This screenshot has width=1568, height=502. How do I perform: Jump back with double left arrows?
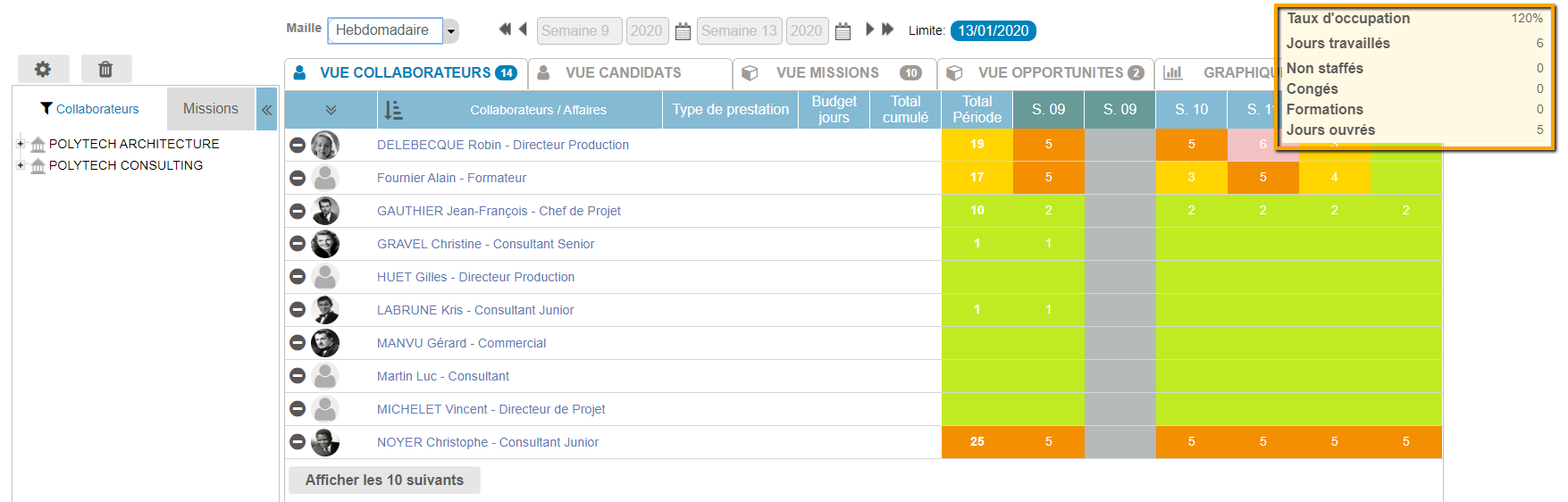(x=505, y=29)
